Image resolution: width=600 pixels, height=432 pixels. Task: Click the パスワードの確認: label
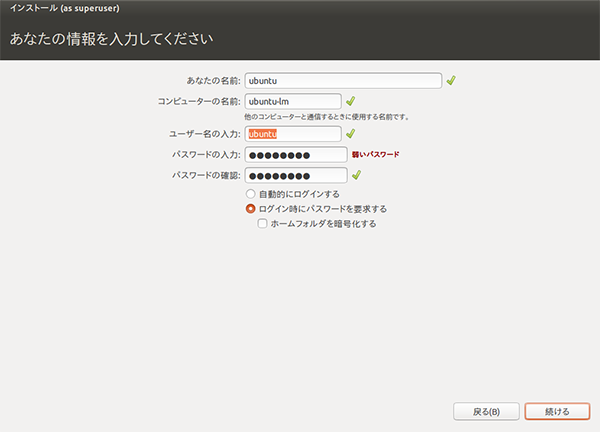coord(206,175)
